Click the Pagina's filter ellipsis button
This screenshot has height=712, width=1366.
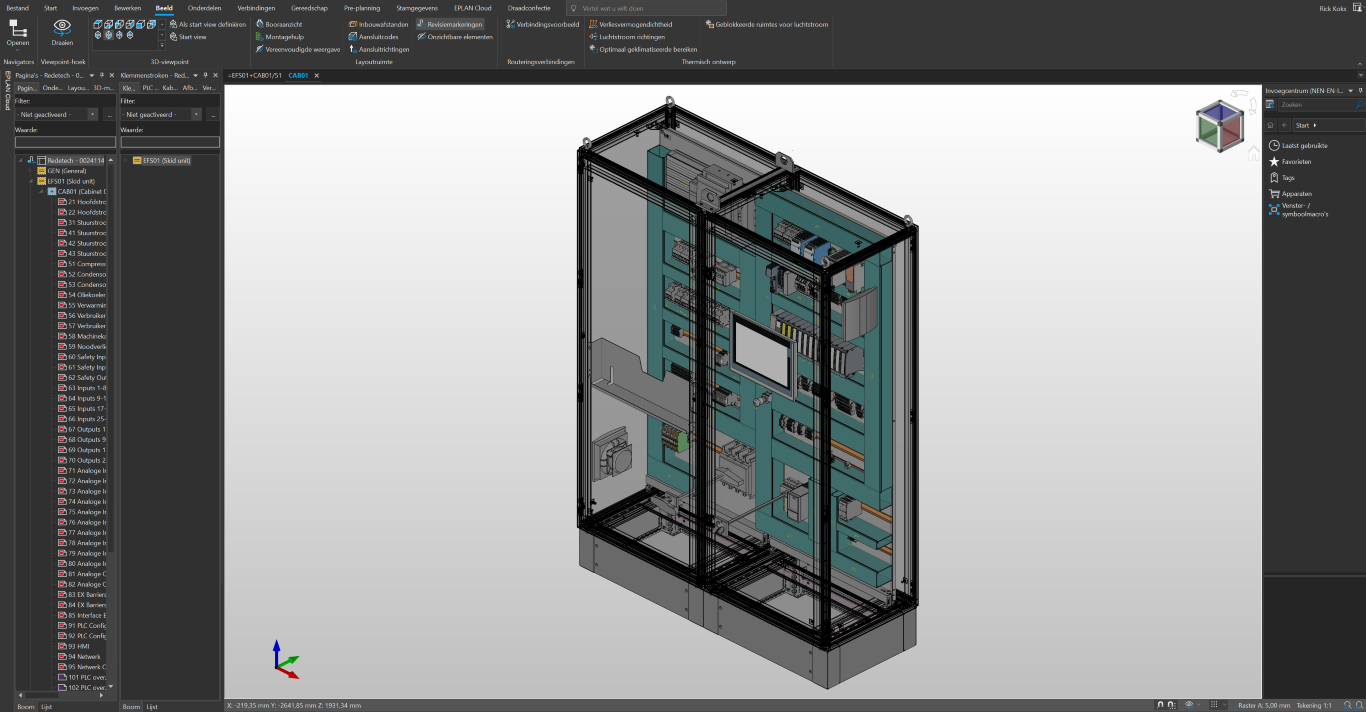[108, 115]
